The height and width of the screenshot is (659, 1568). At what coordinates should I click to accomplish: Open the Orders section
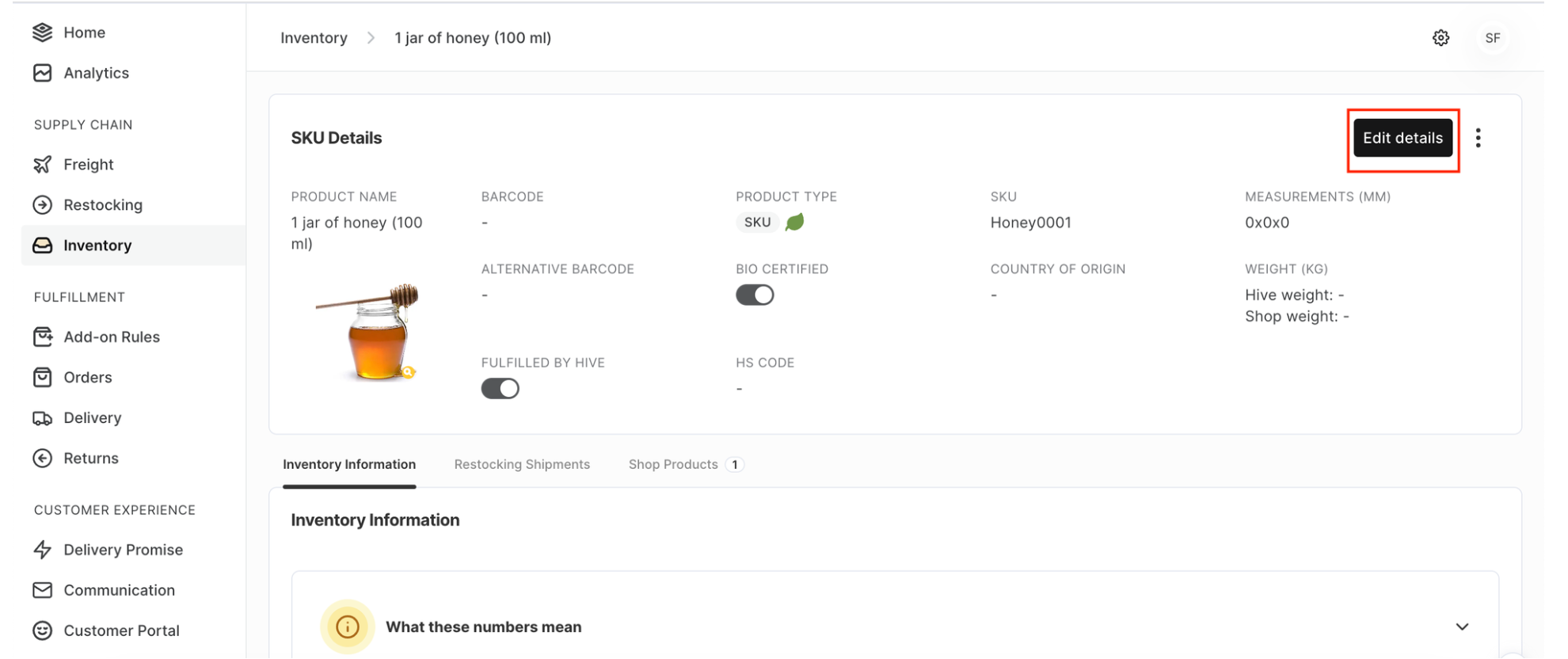87,377
